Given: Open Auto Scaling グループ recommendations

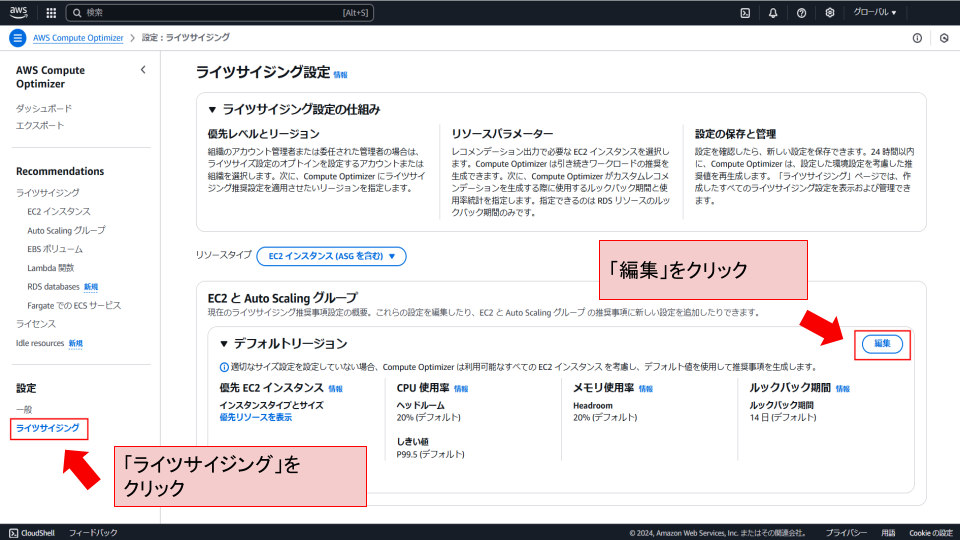Looking at the screenshot, I should pos(66,231).
